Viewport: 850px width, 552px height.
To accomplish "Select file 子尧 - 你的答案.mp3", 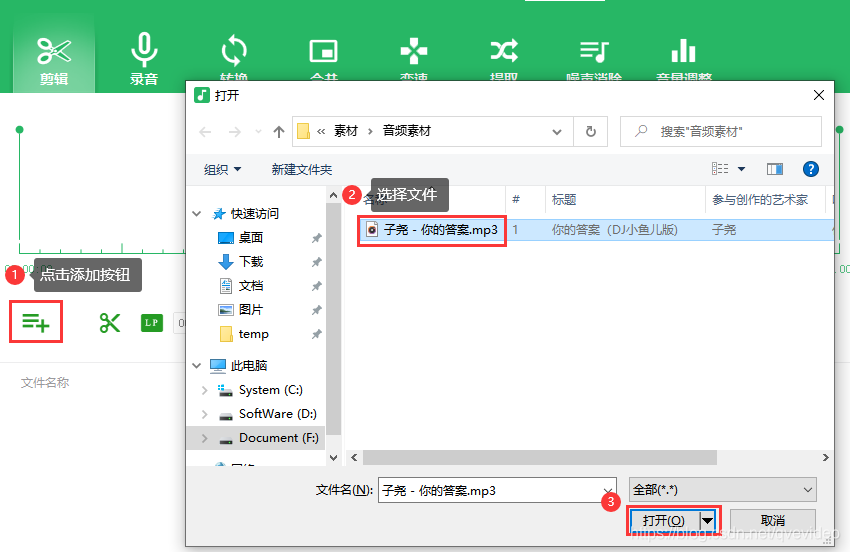I will point(432,230).
